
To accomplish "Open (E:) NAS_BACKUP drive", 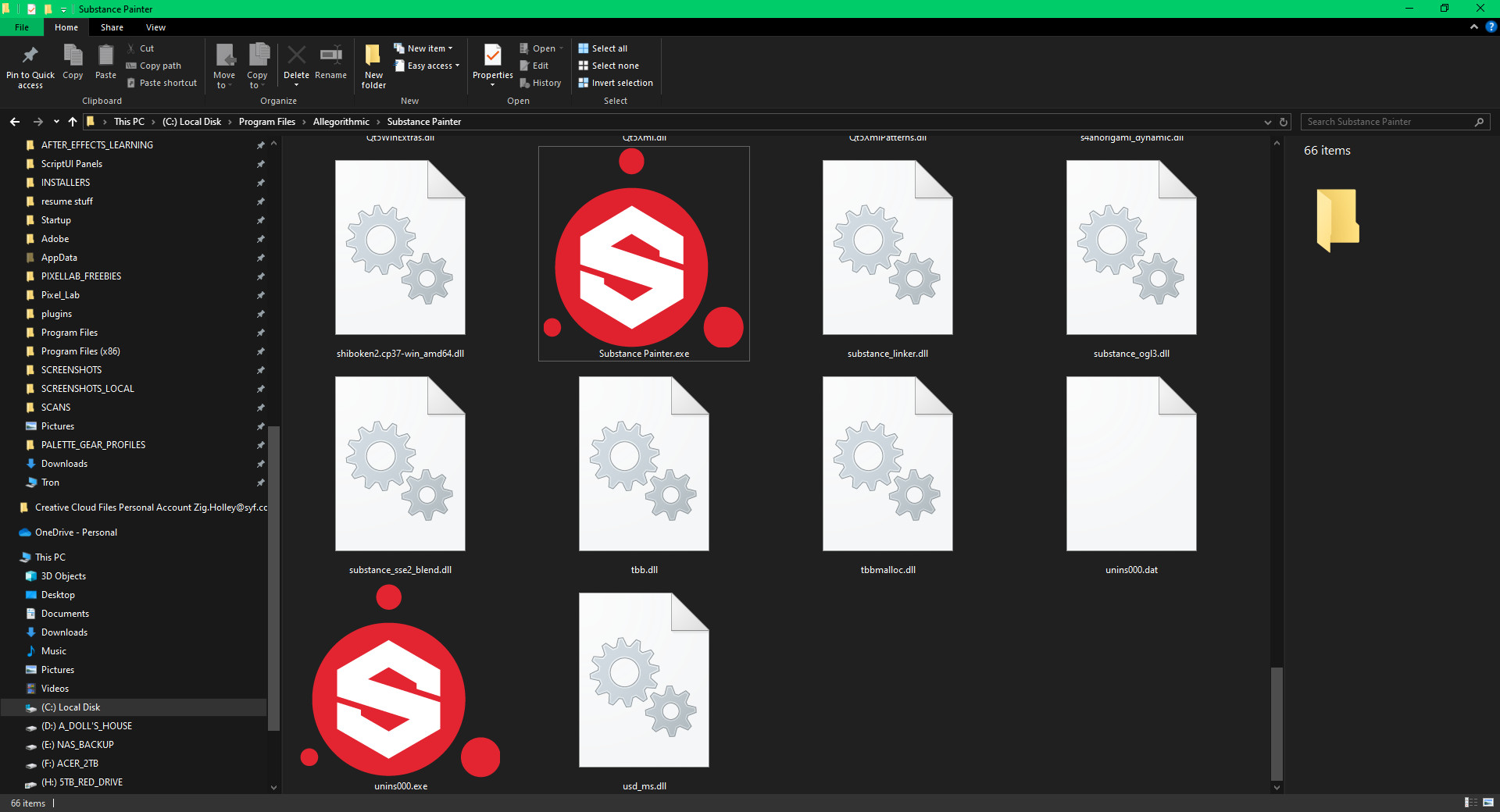I will pyautogui.click(x=77, y=745).
